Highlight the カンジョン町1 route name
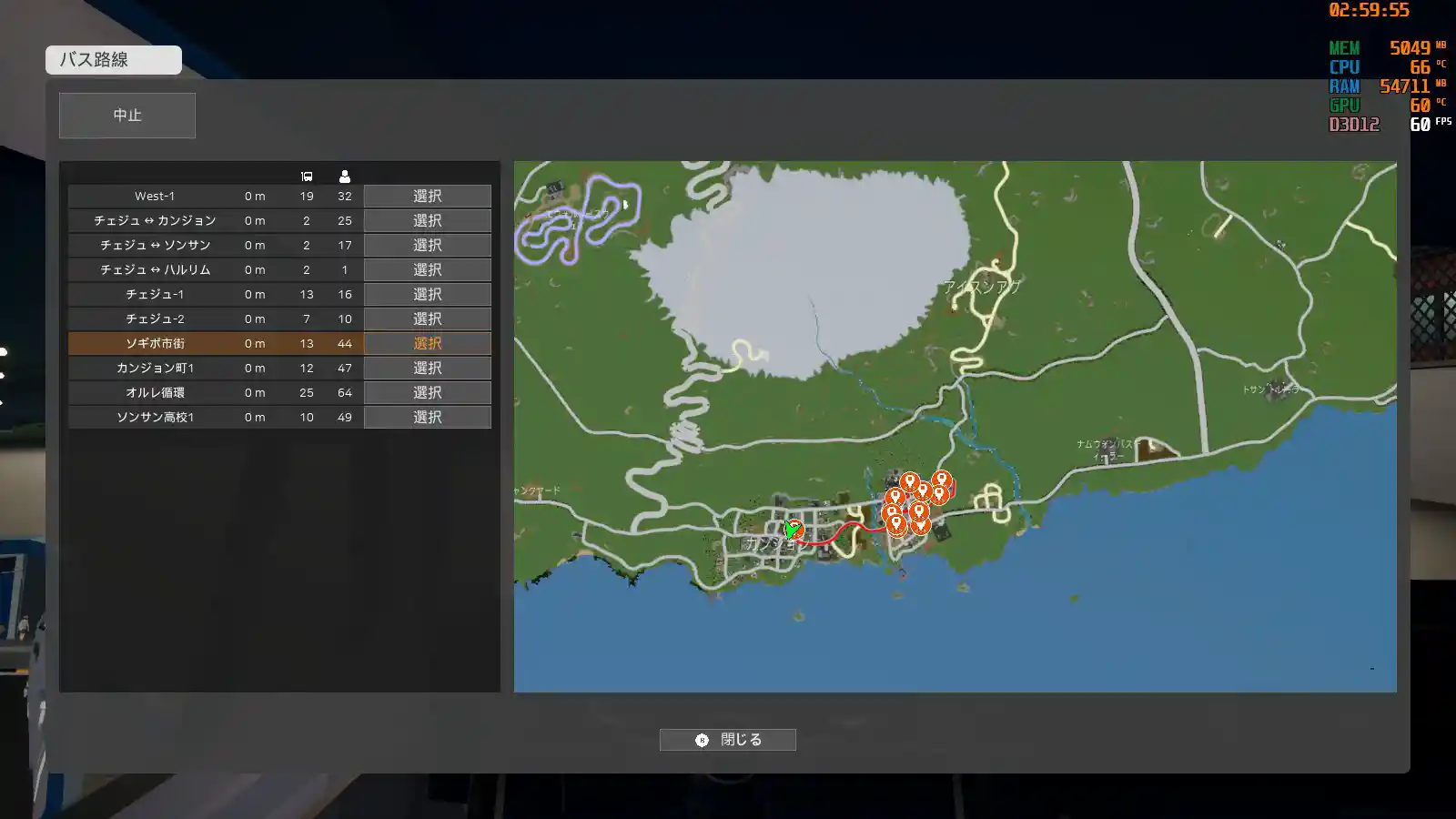This screenshot has width=1456, height=819. [x=155, y=369]
